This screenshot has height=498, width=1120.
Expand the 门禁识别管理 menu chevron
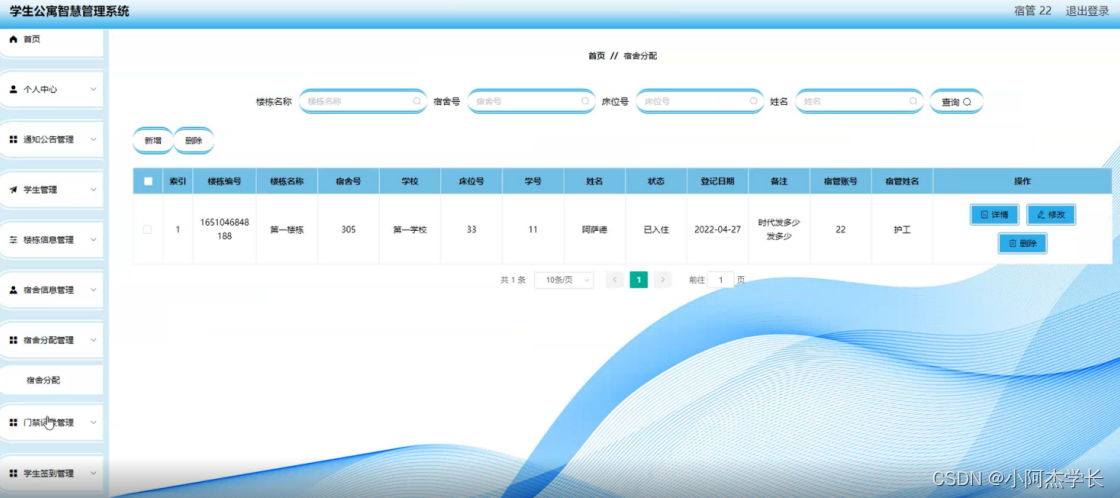pyautogui.click(x=93, y=423)
